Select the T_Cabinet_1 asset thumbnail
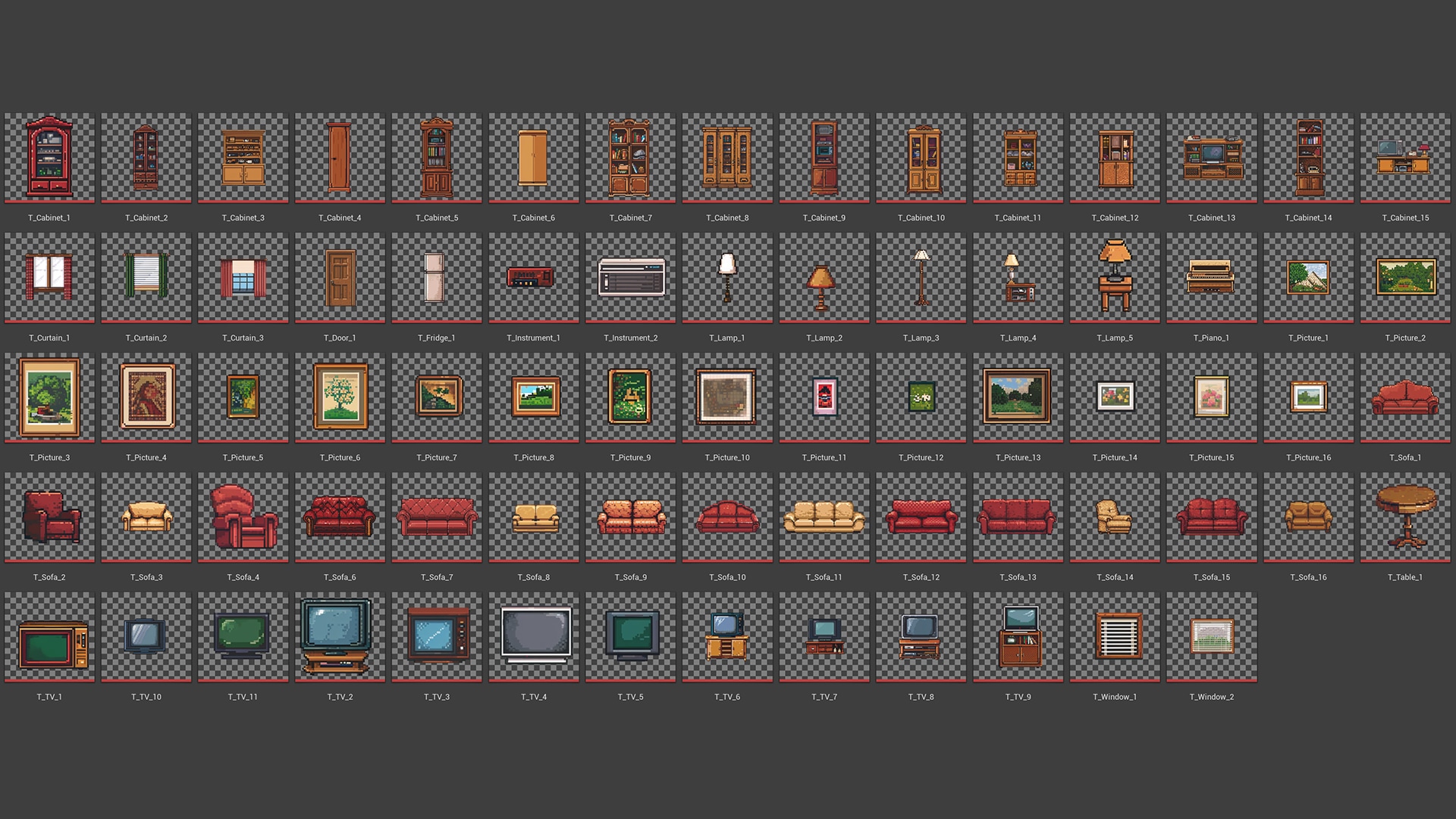The image size is (1456, 819). (49, 157)
